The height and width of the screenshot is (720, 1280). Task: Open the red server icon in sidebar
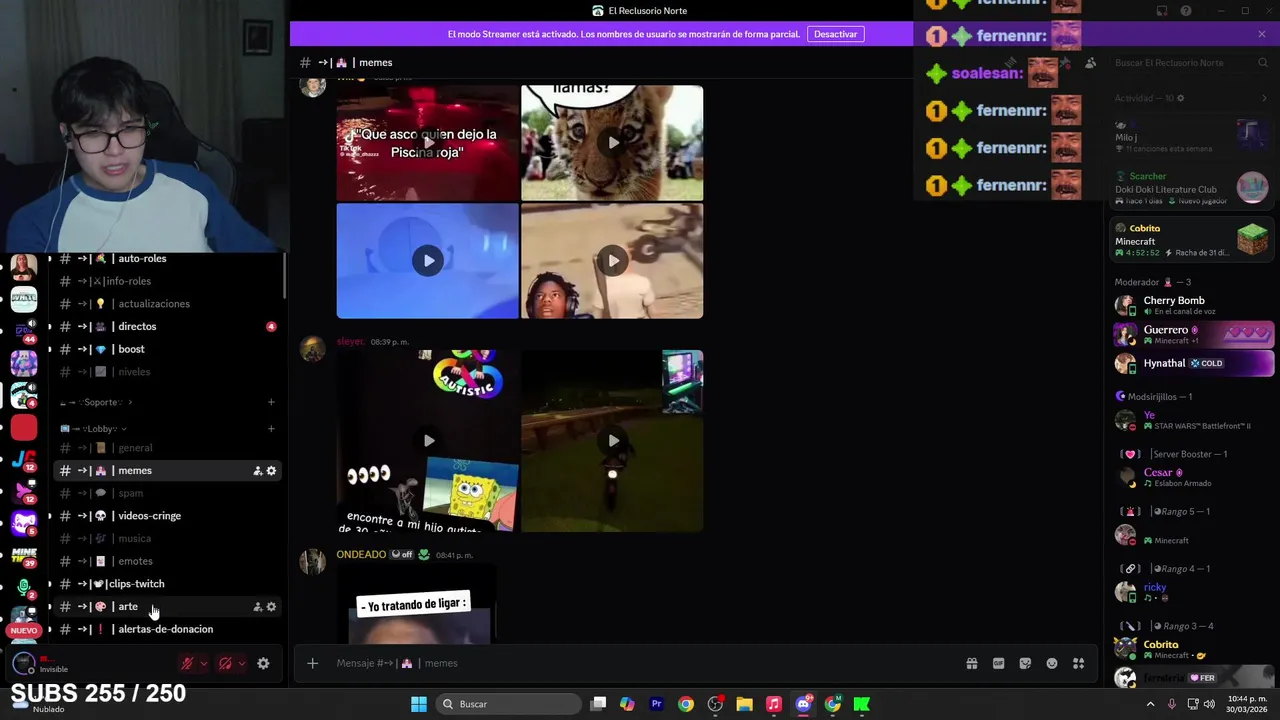(x=24, y=428)
